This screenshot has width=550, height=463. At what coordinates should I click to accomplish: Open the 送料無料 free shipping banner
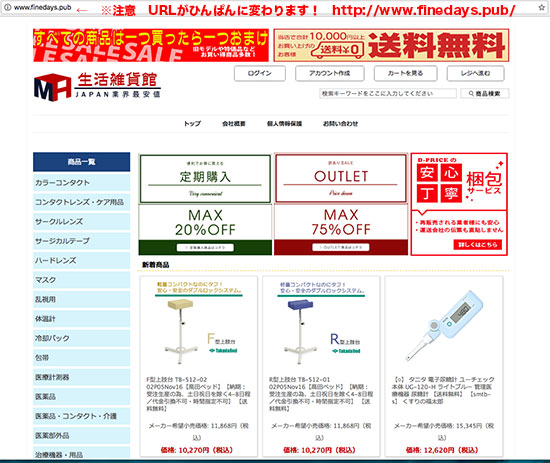(x=391, y=45)
